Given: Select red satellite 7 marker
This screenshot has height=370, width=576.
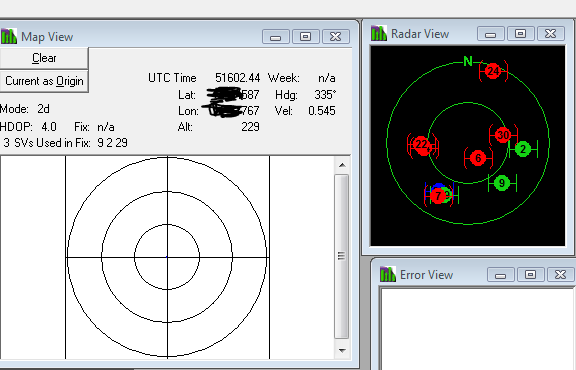Looking at the screenshot, I should tap(438, 196).
